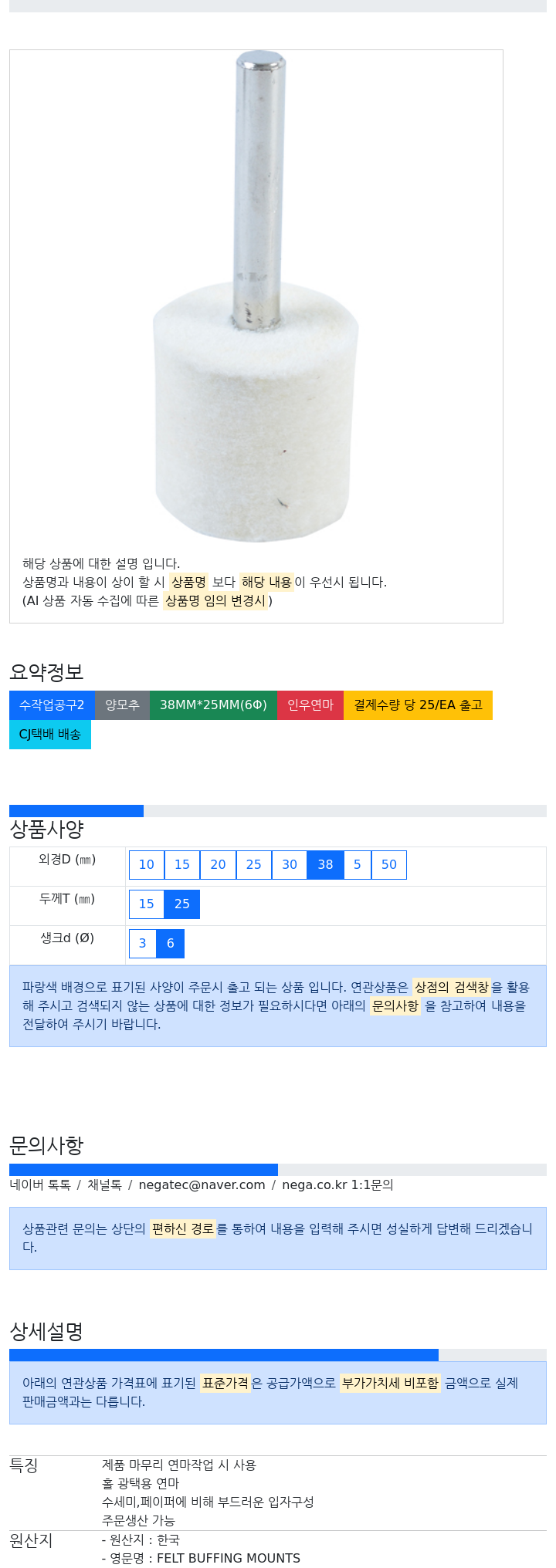Select shank diameter 6 option

tap(171, 943)
